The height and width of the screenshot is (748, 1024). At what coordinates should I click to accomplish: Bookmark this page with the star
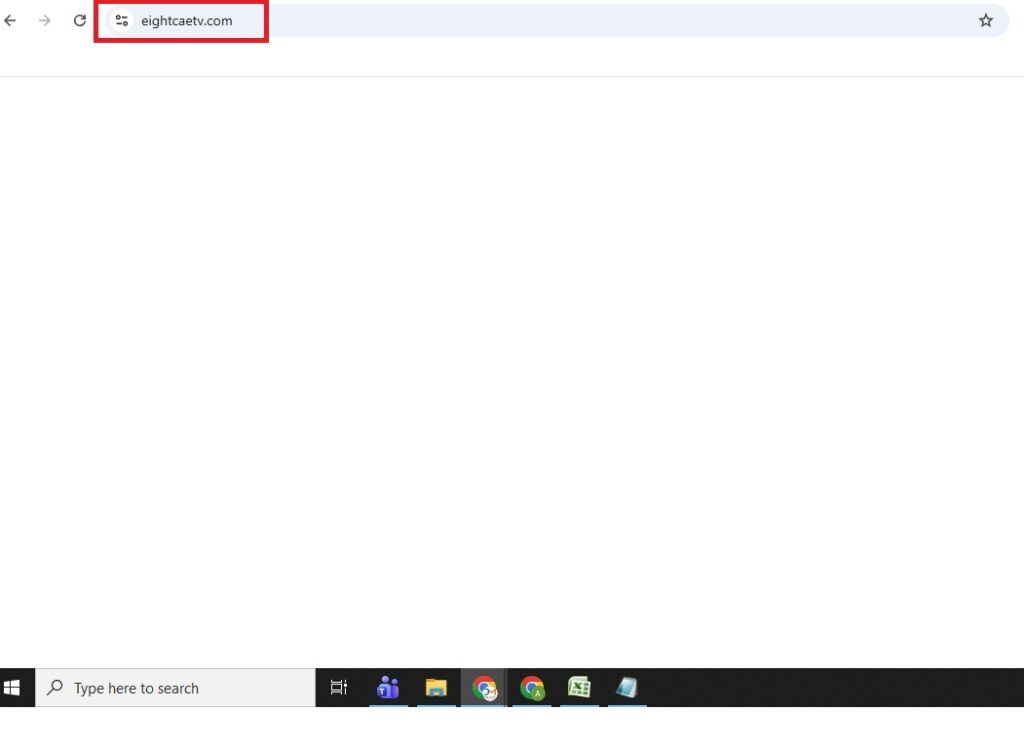[985, 20]
